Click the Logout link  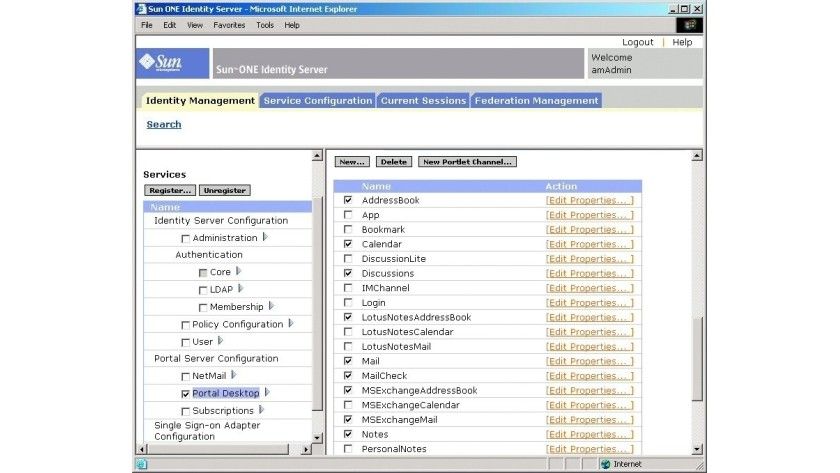pos(638,42)
